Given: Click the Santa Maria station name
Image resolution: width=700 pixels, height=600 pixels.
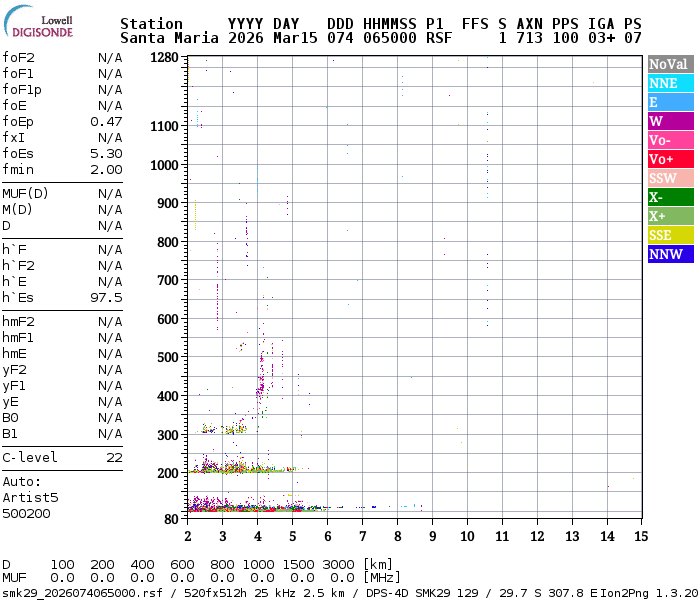Looking at the screenshot, I should (x=170, y=38).
